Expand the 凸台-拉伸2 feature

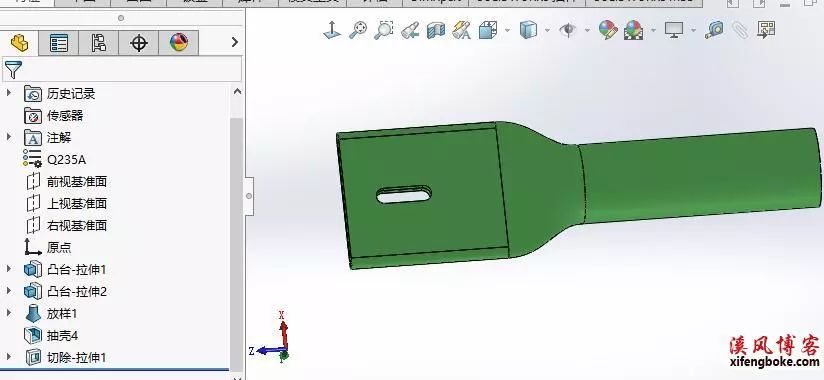tap(8, 291)
